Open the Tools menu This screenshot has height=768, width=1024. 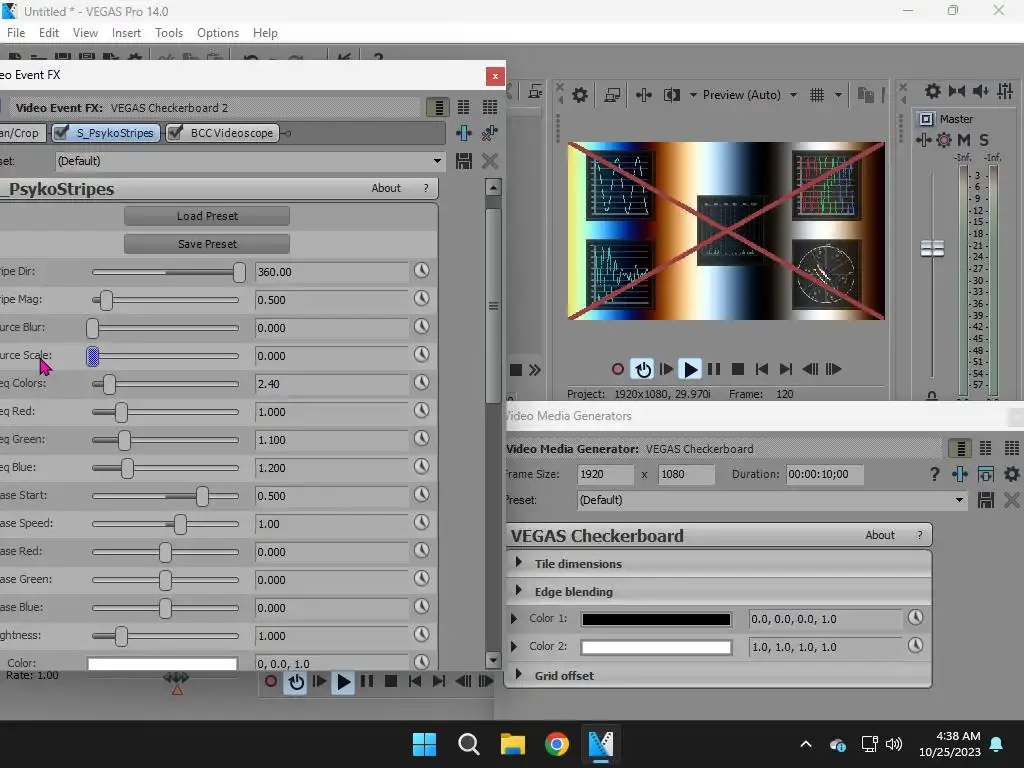(168, 33)
